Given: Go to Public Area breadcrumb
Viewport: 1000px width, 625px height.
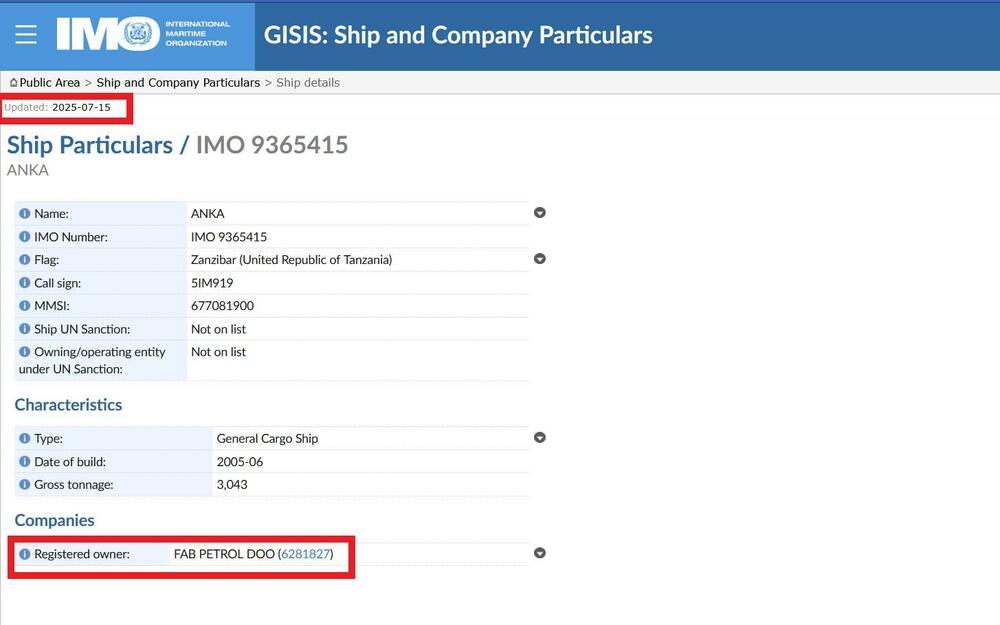Looking at the screenshot, I should (x=49, y=83).
